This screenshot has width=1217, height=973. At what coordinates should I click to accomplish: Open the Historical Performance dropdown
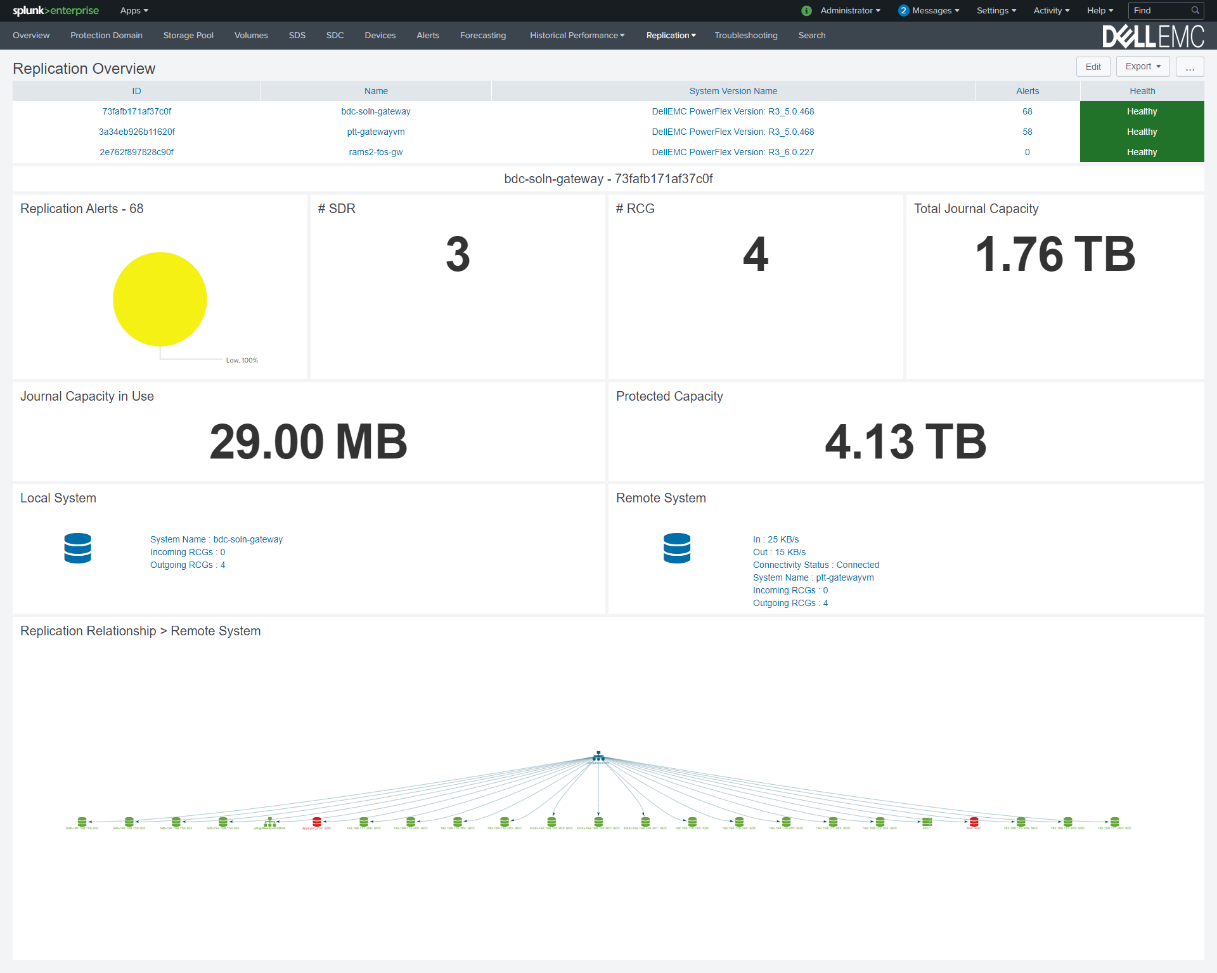point(577,35)
